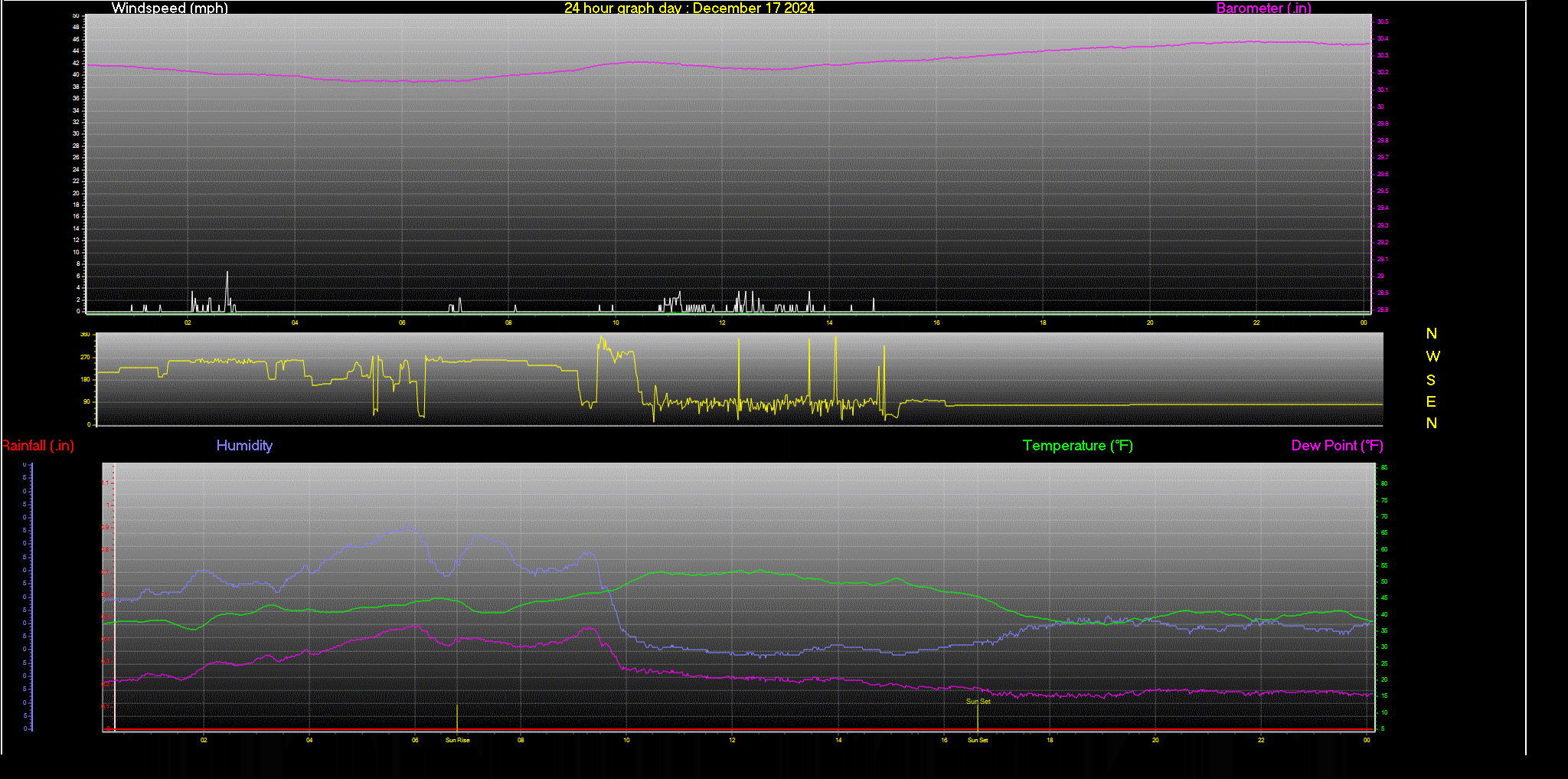Click '15' on the temperature axis
This screenshot has height=779, width=1568.
(x=1383, y=696)
